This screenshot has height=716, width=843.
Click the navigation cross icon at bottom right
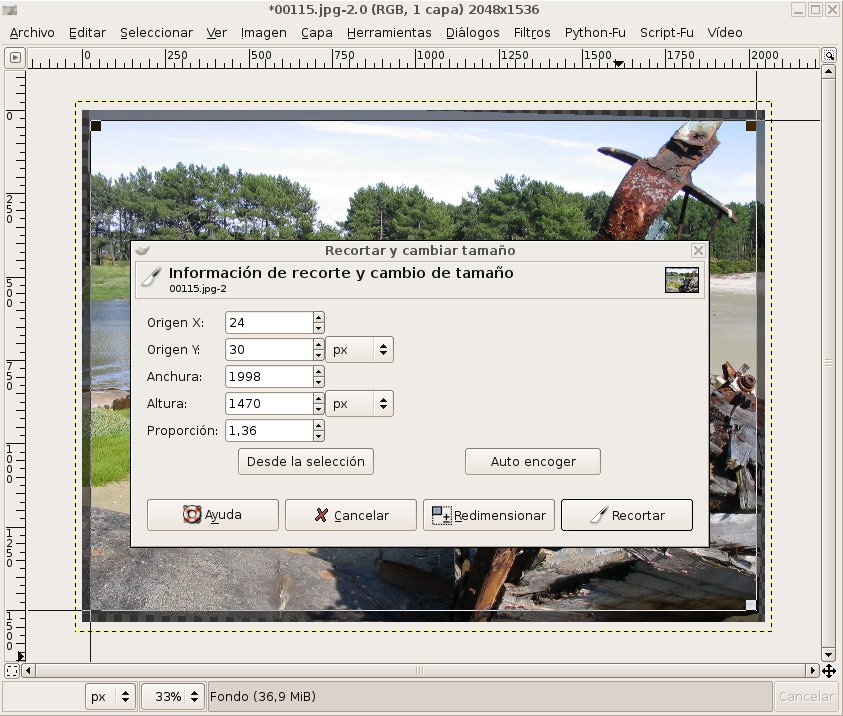pyautogui.click(x=828, y=670)
